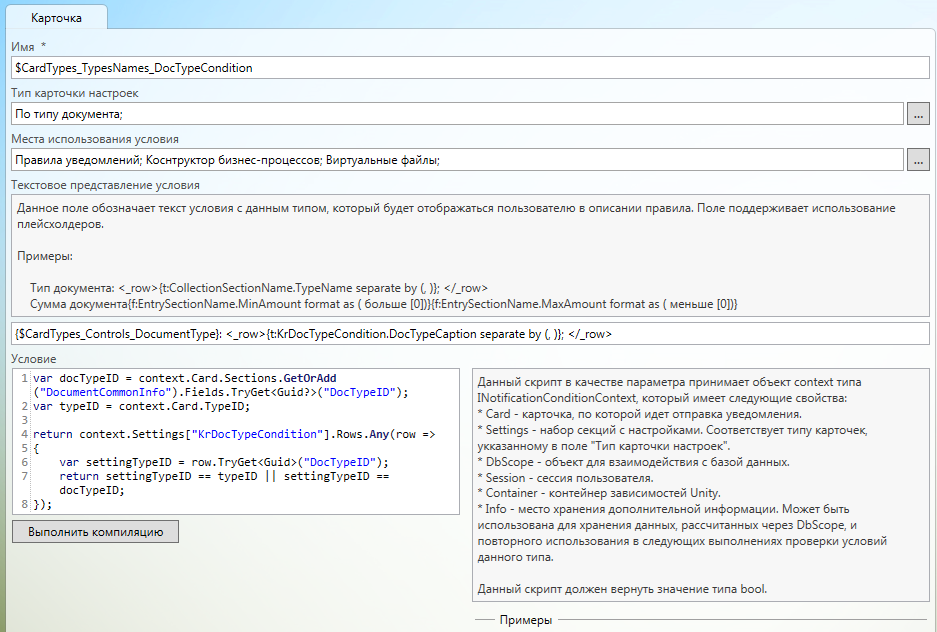Click 'Конструктор бизнес-процессов' entry in usage field
This screenshot has height=632, width=937.
pos(235,159)
